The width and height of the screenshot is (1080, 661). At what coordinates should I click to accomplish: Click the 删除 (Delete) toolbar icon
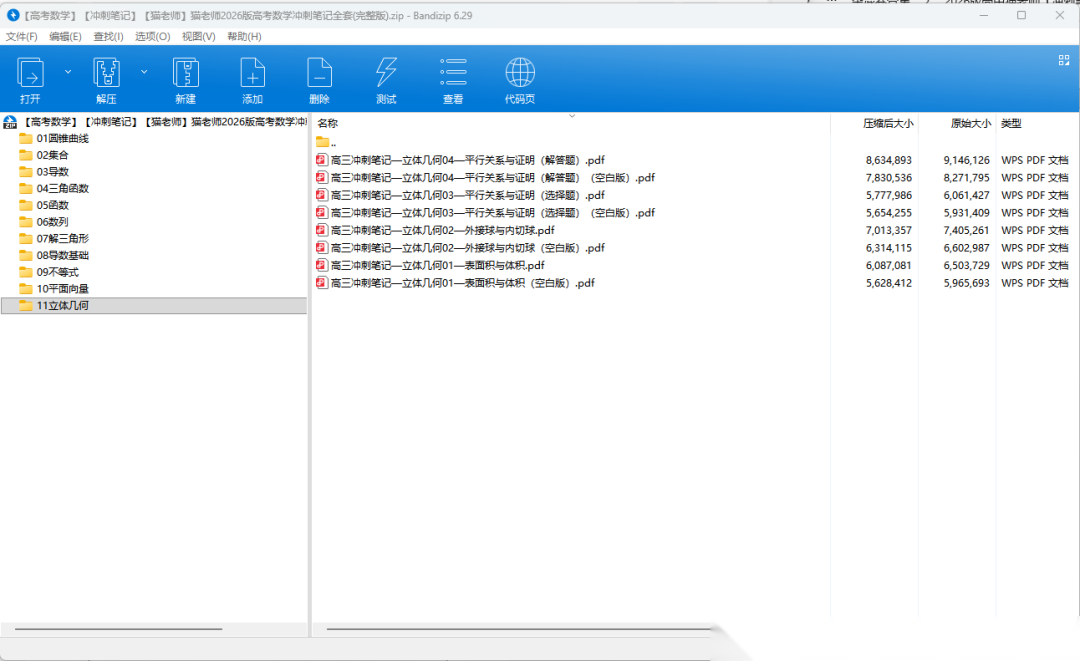319,74
